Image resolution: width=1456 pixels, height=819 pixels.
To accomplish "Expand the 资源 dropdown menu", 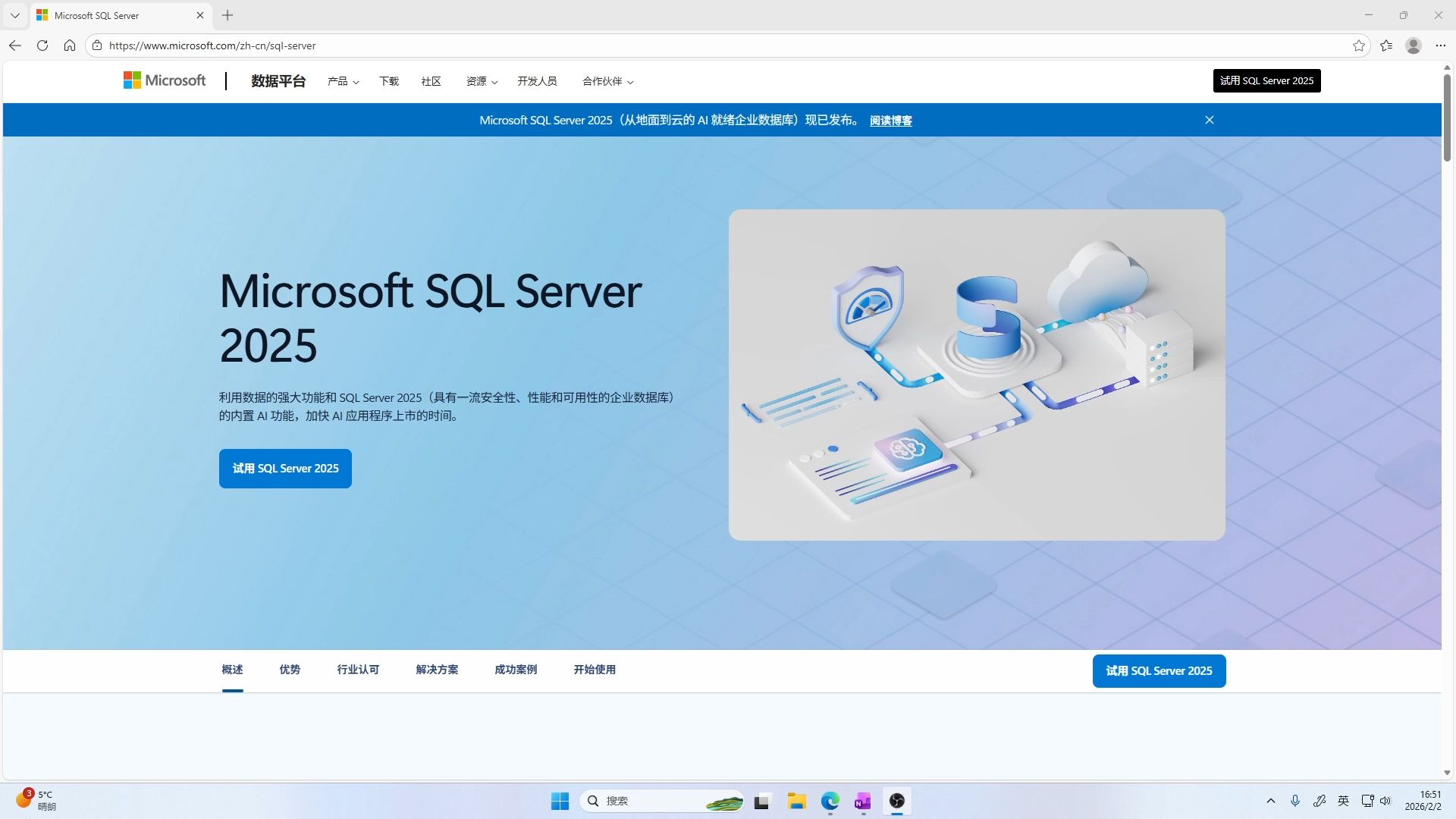I will click(482, 81).
